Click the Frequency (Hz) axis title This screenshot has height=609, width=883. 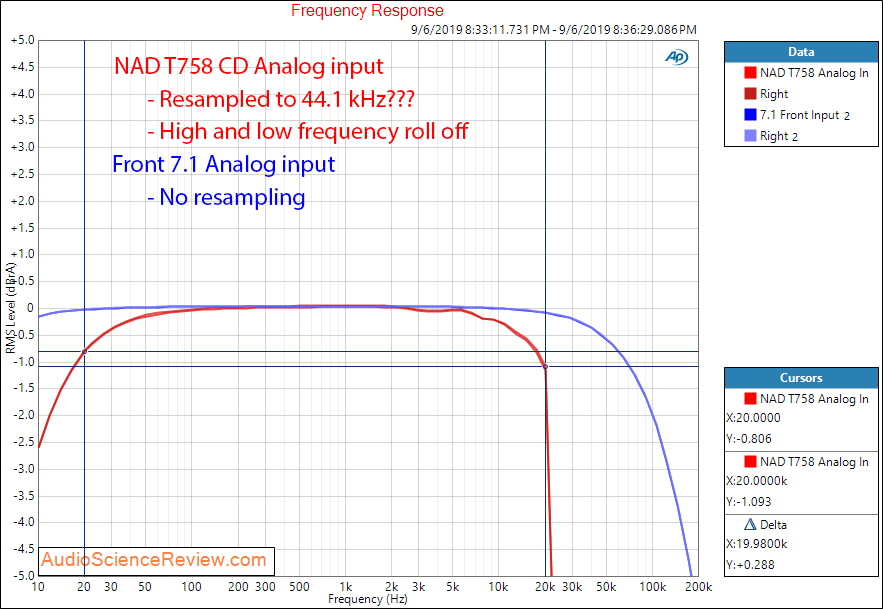[367, 599]
